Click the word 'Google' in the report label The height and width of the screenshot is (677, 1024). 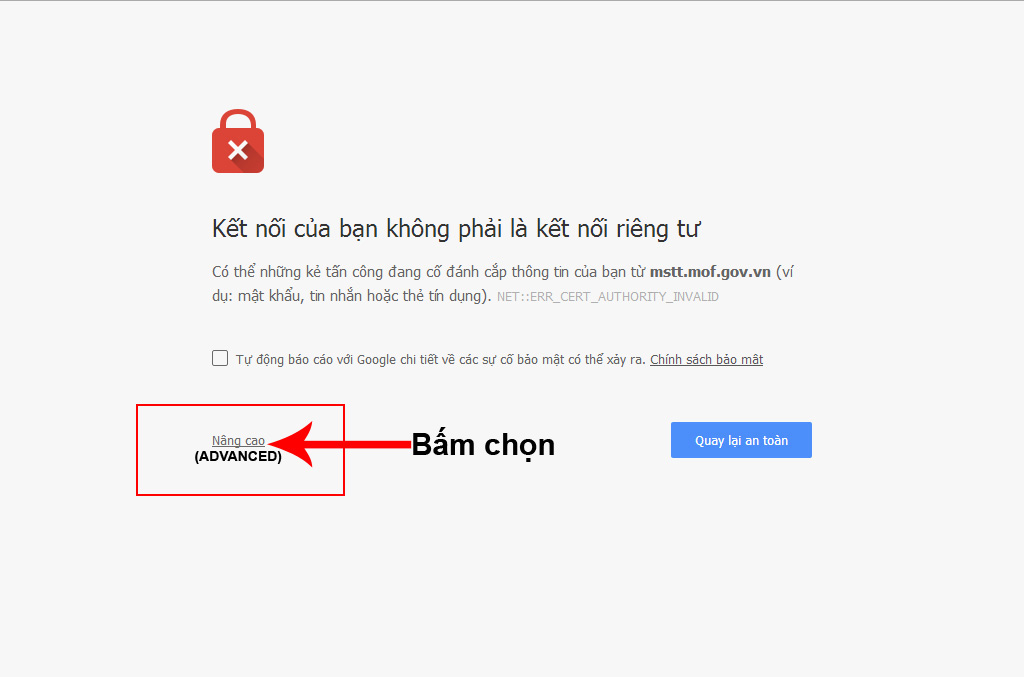pos(376,360)
